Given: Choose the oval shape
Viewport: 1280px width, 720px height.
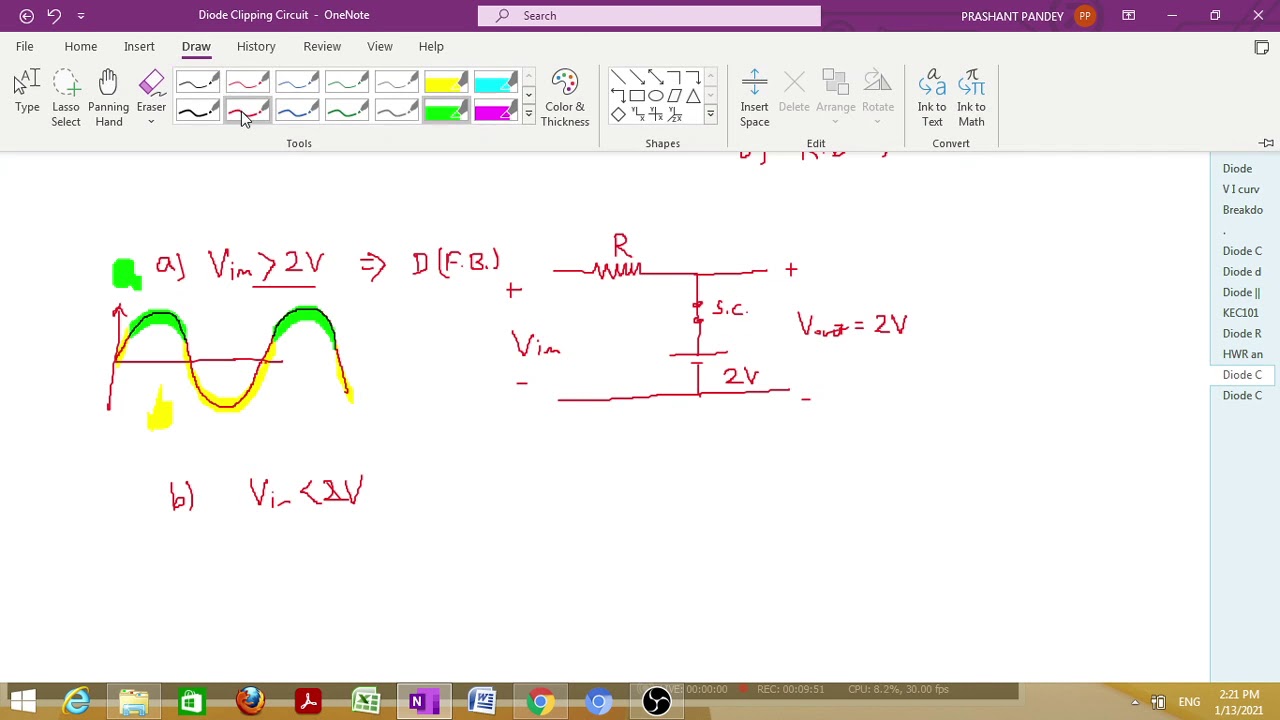Looking at the screenshot, I should [x=656, y=96].
